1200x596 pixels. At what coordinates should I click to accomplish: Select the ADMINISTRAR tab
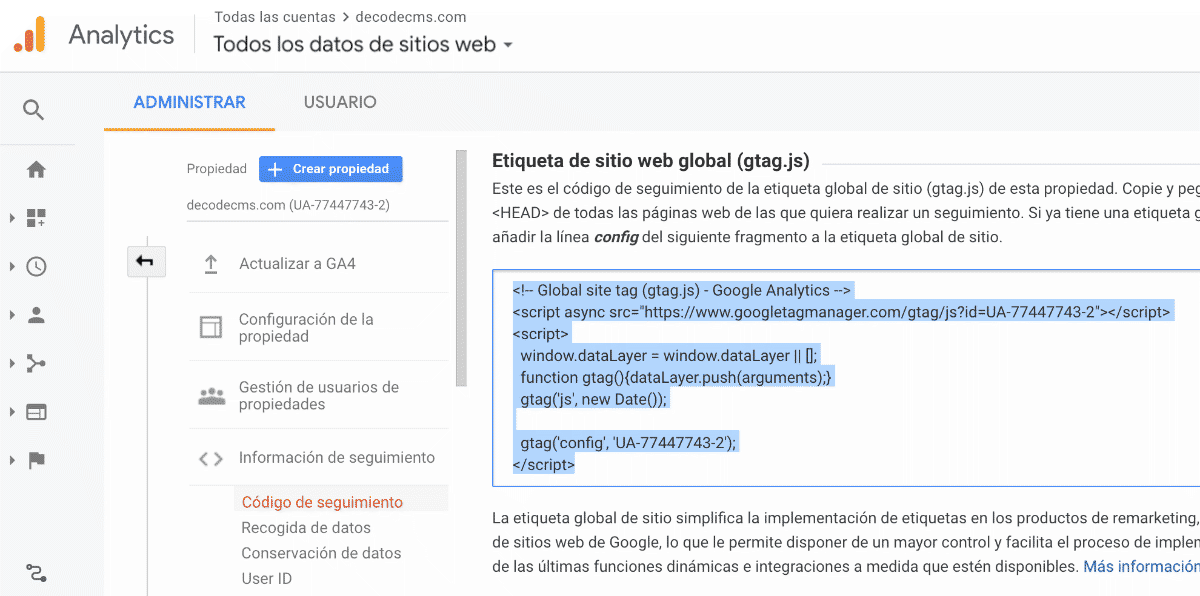point(189,102)
